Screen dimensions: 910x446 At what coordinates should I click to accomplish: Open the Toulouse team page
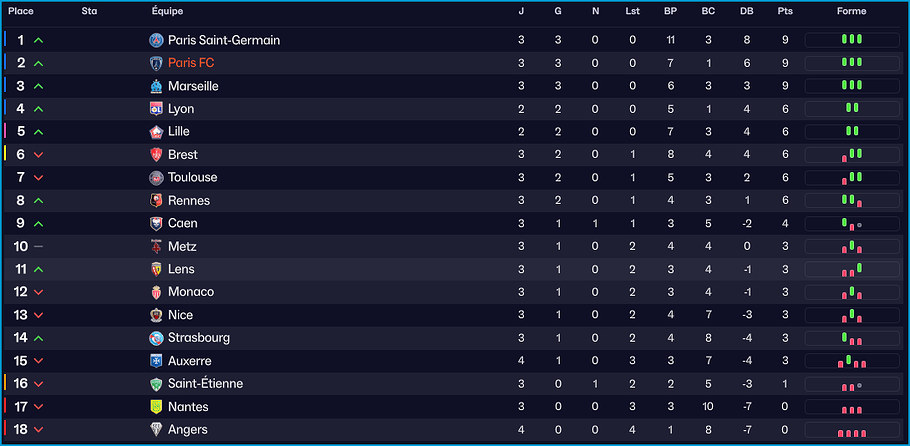click(x=192, y=178)
